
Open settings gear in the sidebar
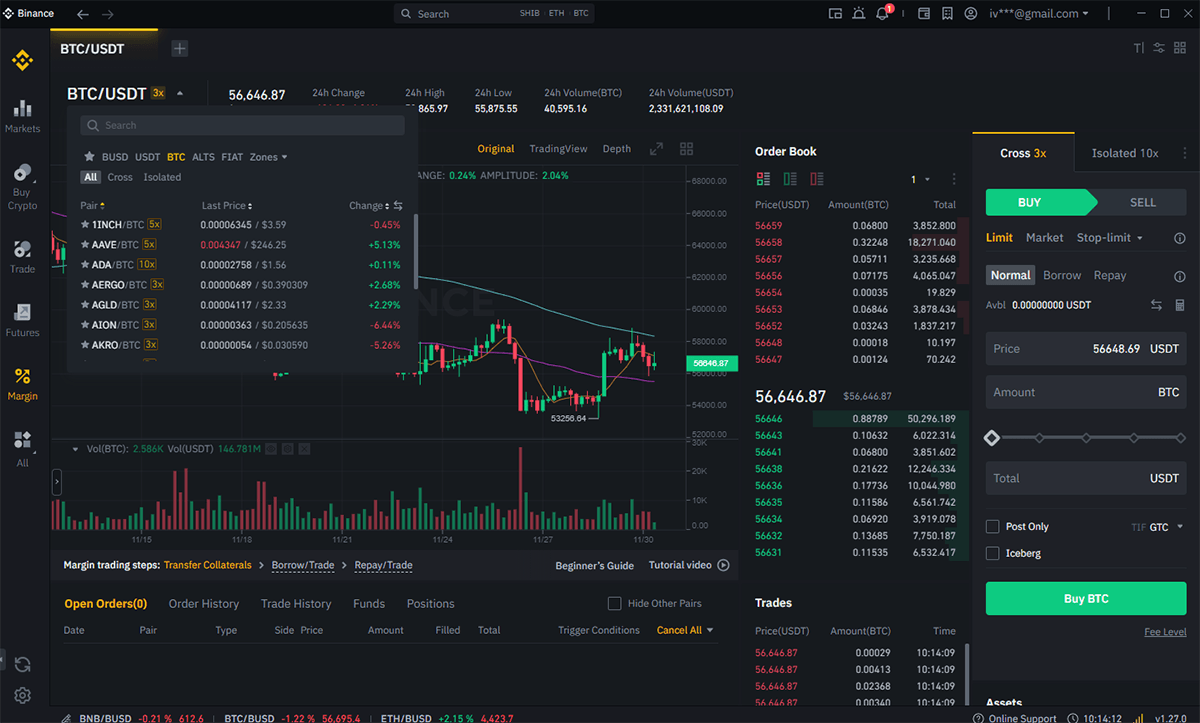22,695
